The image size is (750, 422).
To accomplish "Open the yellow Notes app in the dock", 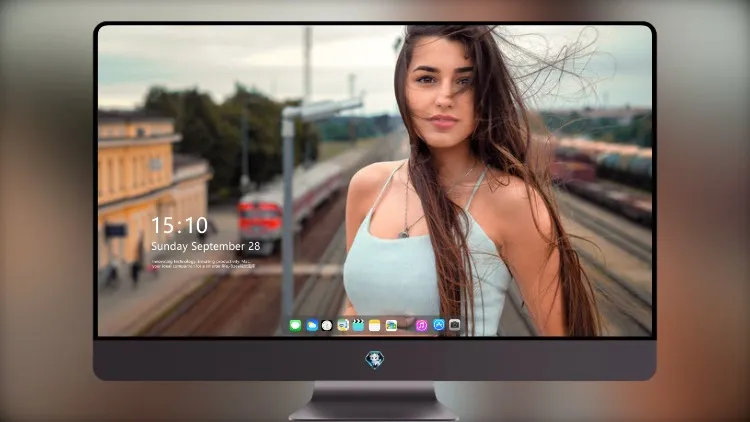I will point(375,325).
